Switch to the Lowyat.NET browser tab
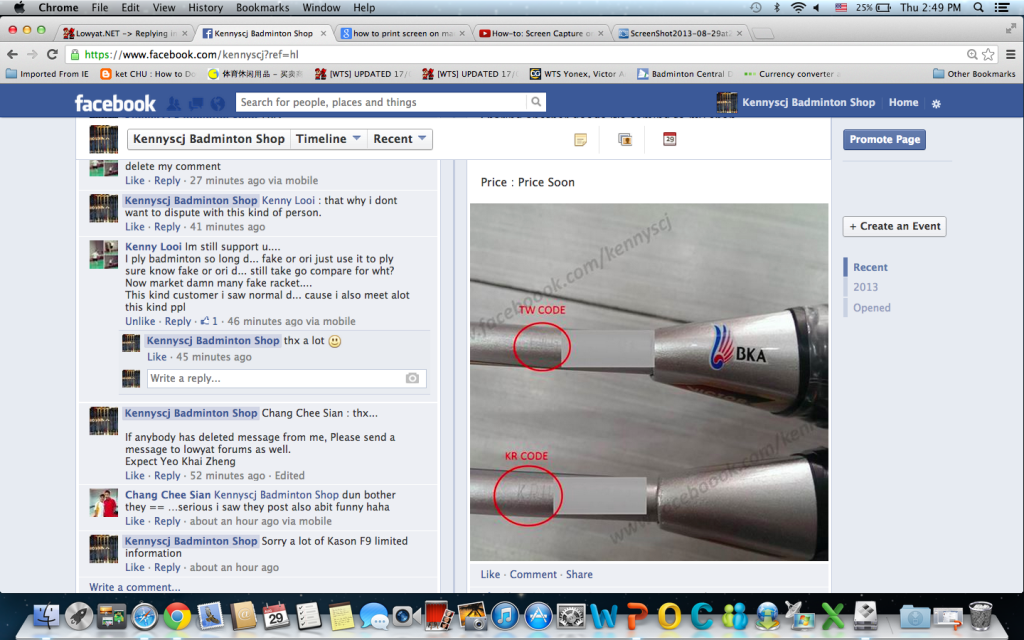The width and height of the screenshot is (1024, 640). 120,33
